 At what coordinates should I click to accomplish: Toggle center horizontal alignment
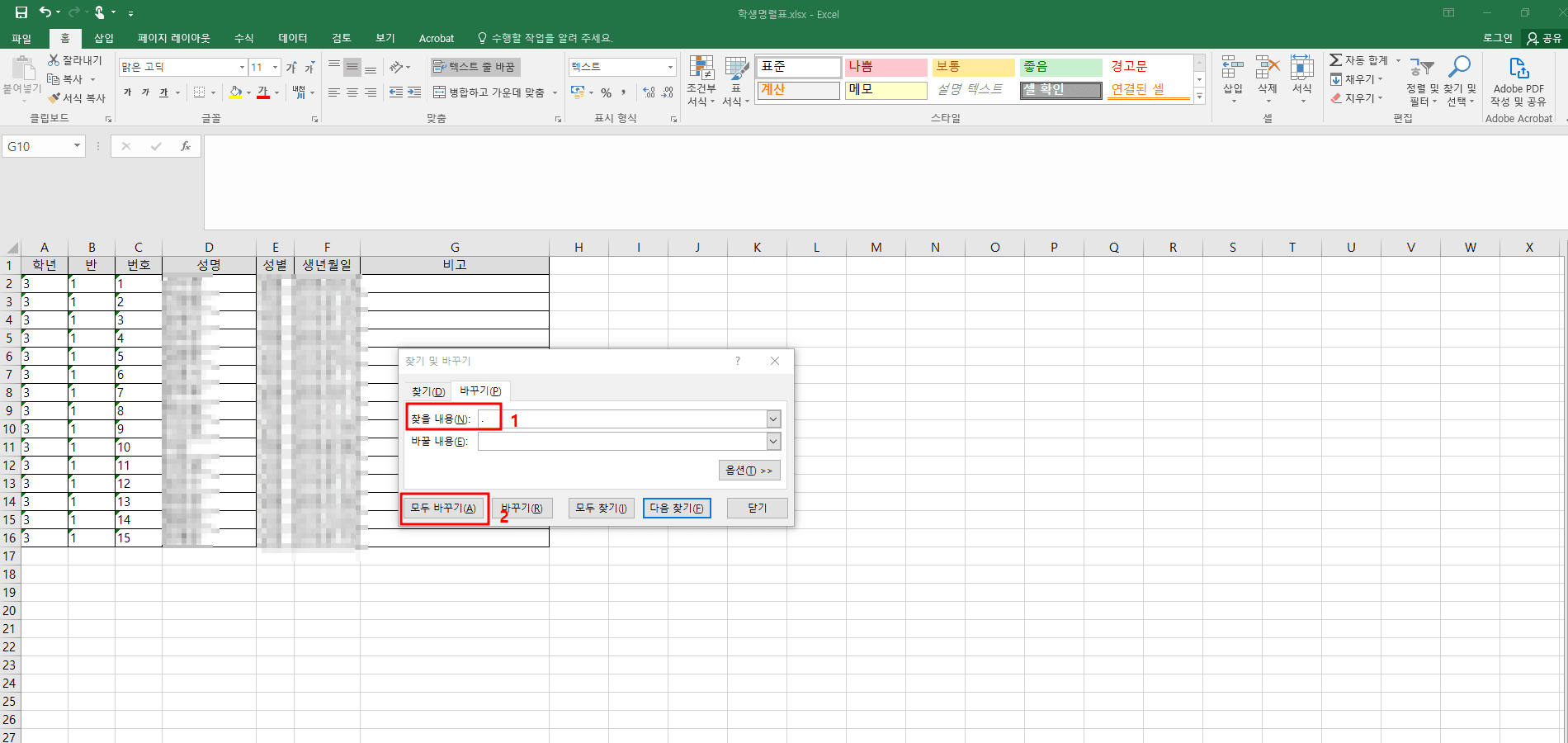click(352, 92)
